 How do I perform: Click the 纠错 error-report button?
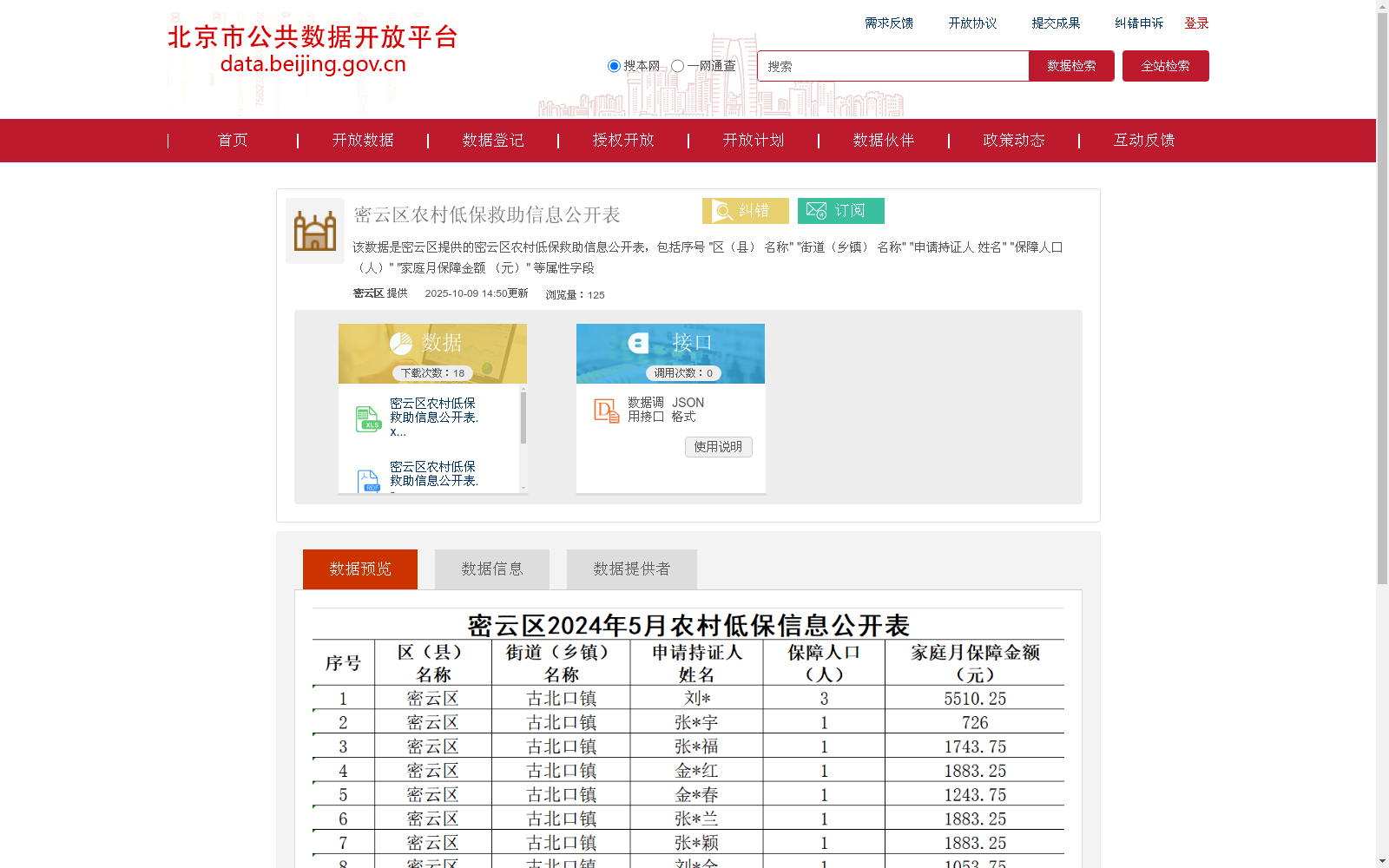(746, 211)
